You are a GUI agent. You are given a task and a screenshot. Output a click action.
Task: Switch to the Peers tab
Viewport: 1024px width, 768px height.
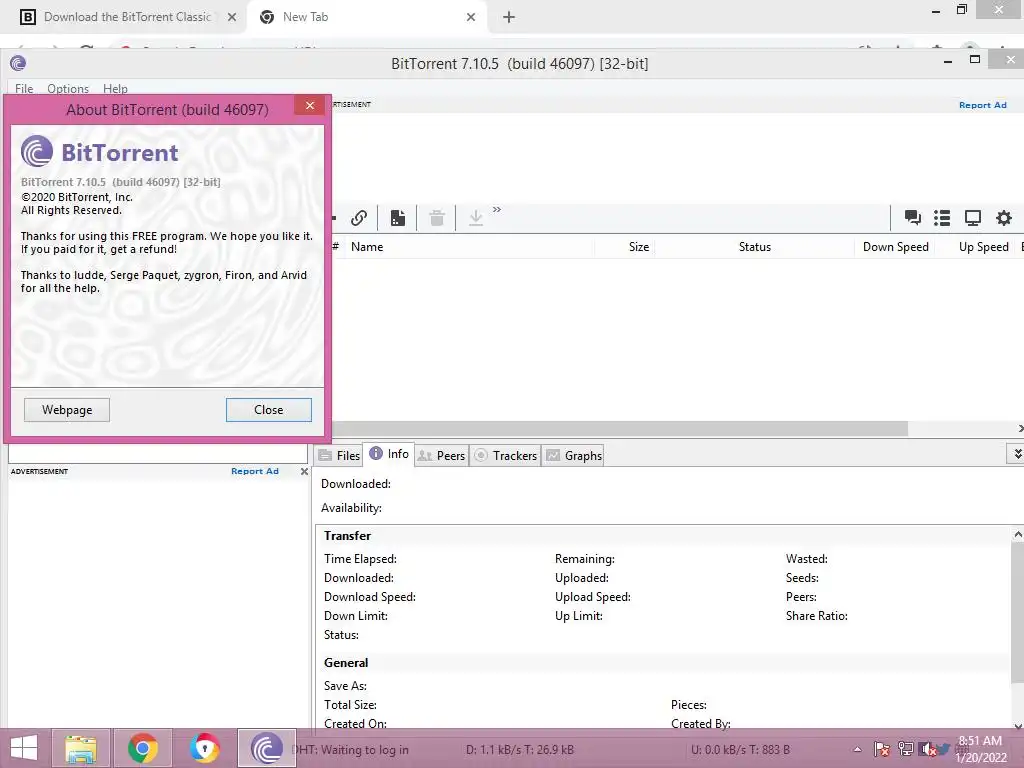click(441, 455)
